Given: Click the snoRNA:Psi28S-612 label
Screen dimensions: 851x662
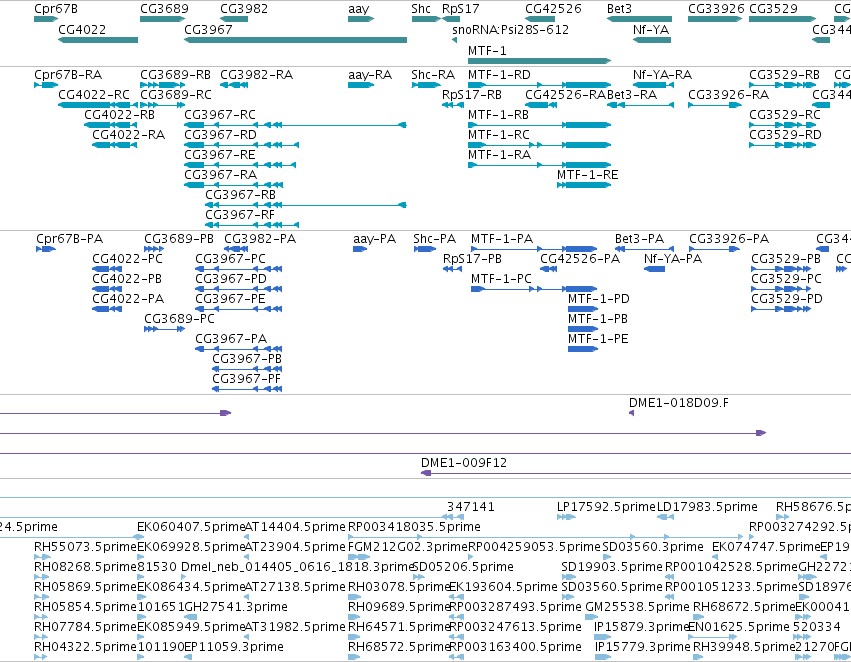Looking at the screenshot, I should [510, 29].
